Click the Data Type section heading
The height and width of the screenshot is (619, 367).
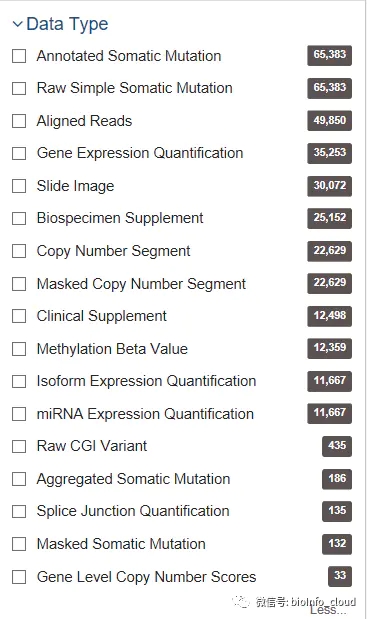67,24
